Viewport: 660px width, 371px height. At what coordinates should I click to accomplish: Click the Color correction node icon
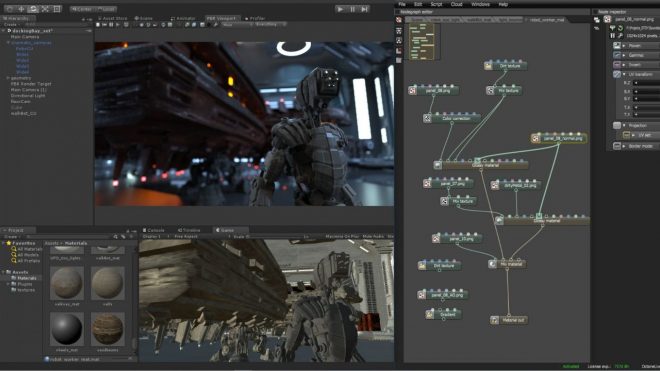click(x=427, y=119)
